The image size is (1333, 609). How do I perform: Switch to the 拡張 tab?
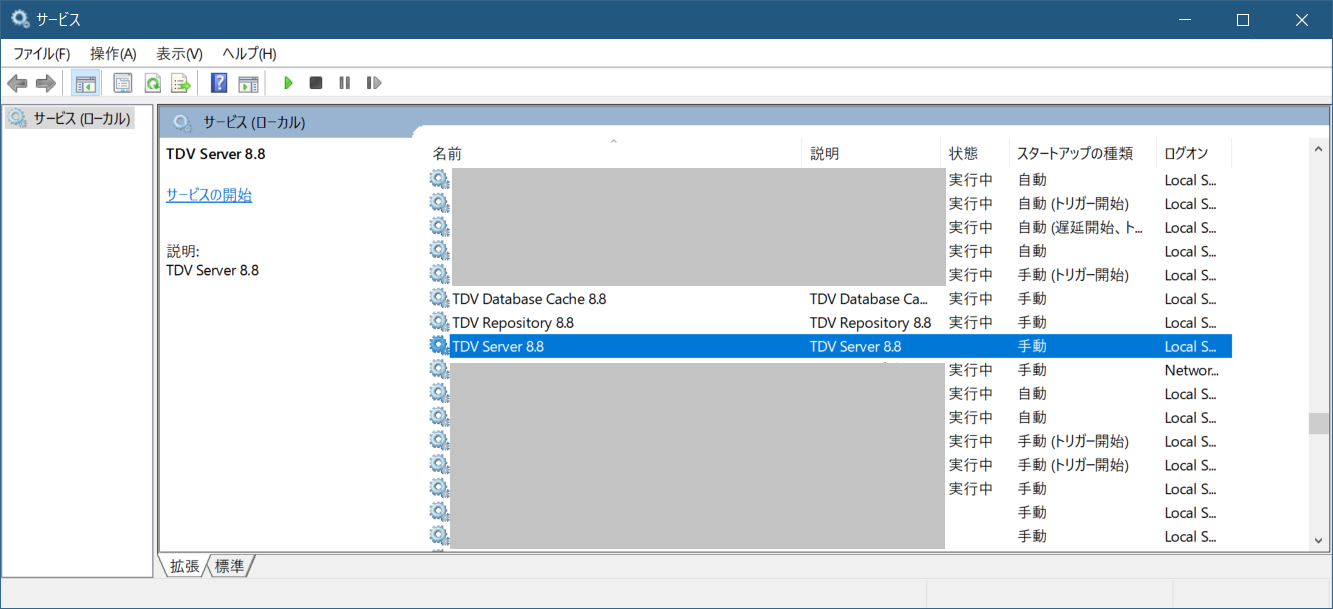pos(184,566)
